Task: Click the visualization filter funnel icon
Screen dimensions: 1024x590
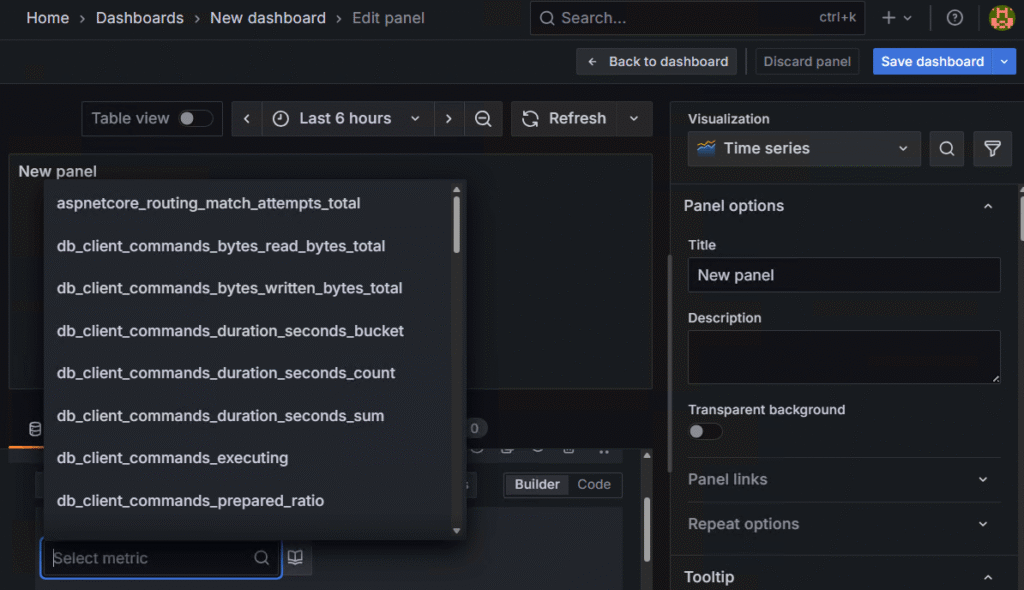Action: (x=992, y=149)
